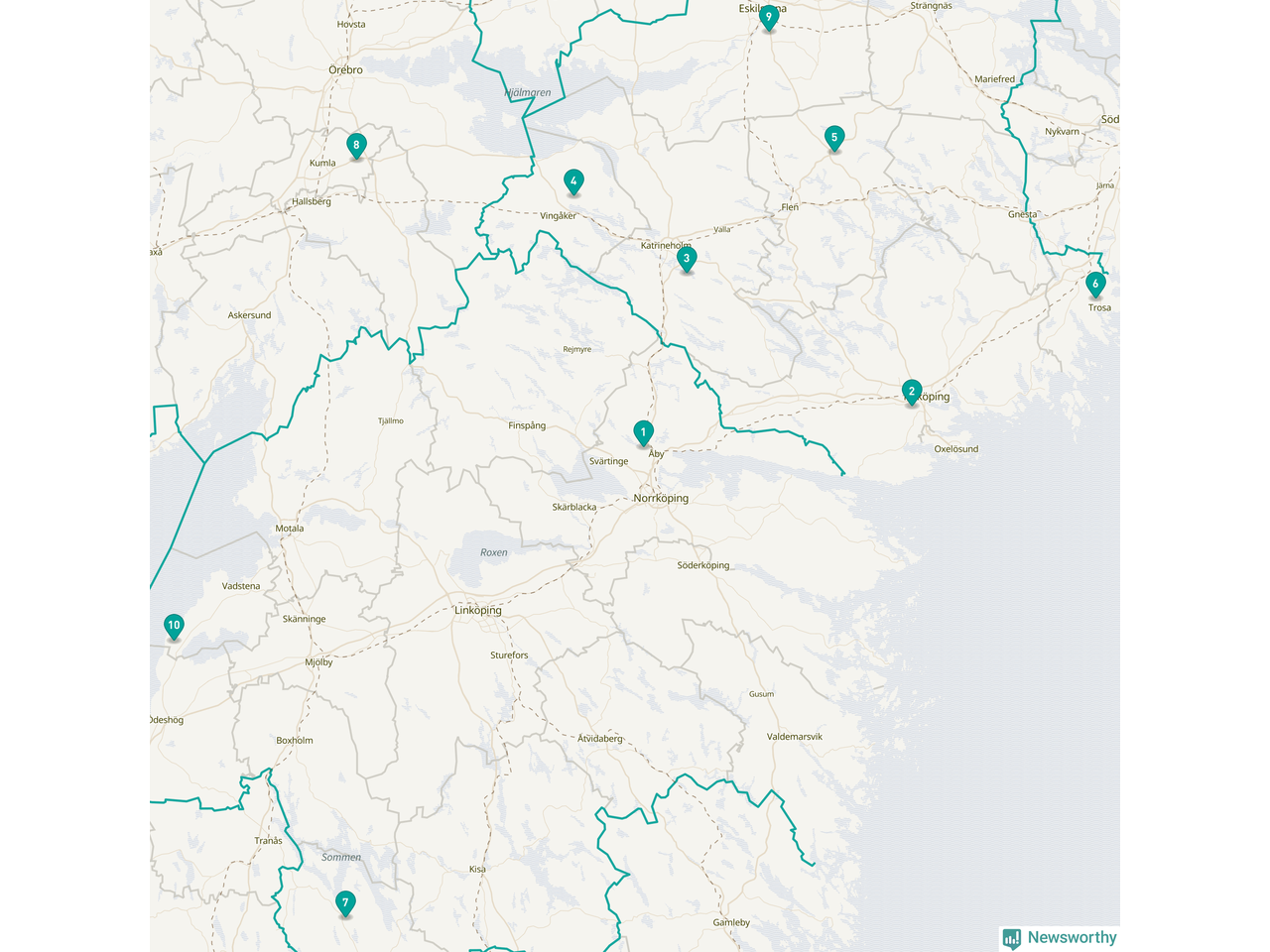Click the Linköping city label
This screenshot has width=1270, height=952.
[478, 611]
